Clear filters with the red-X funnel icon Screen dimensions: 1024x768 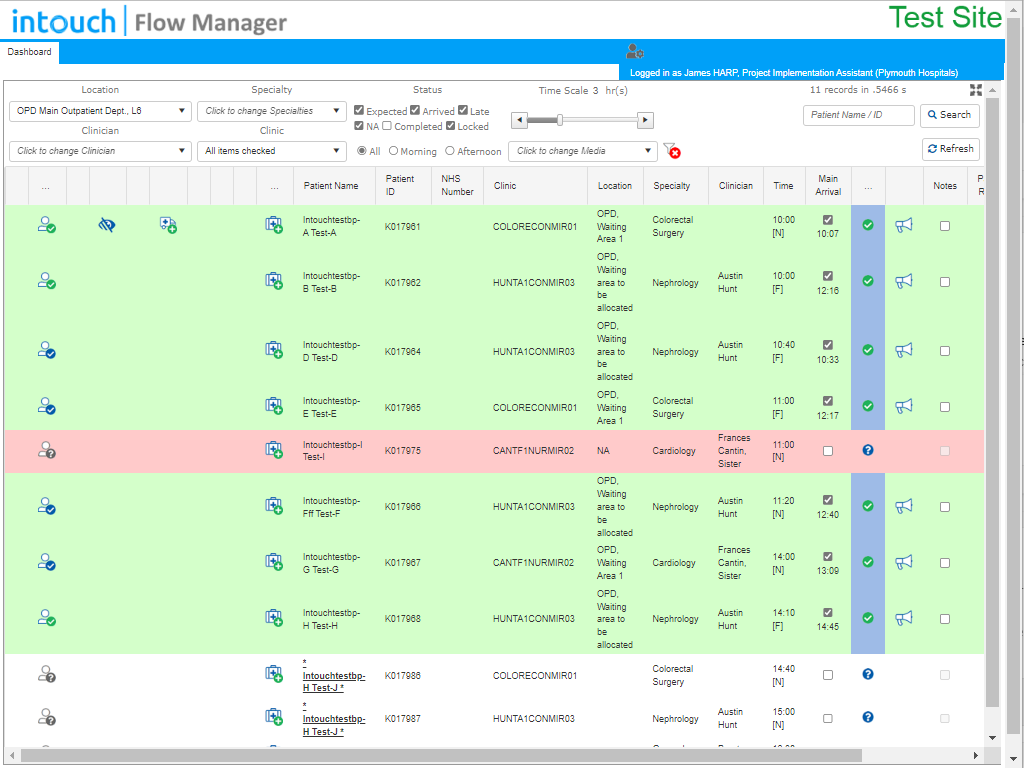pos(671,151)
